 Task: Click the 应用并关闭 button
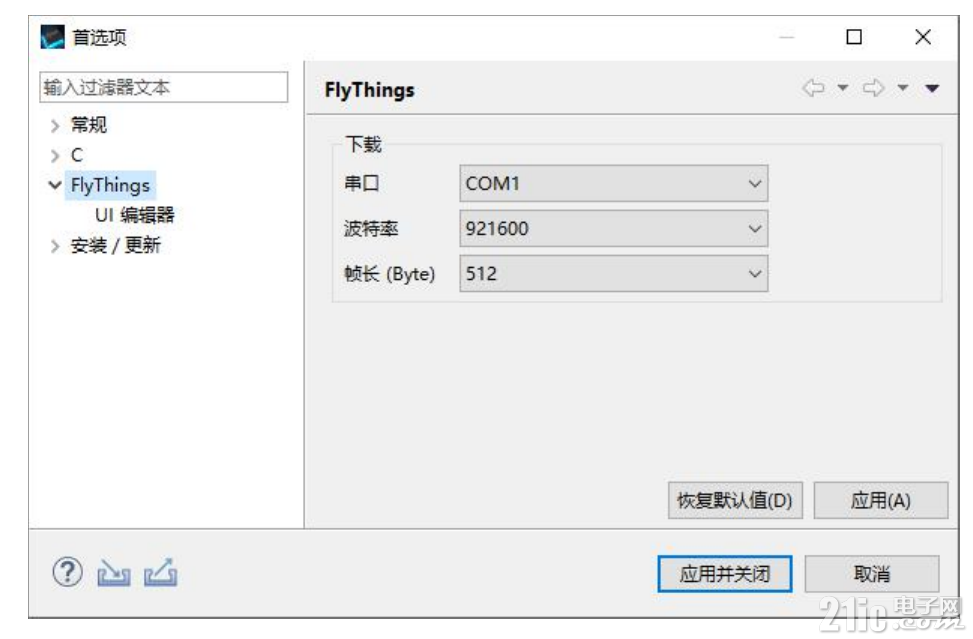725,574
